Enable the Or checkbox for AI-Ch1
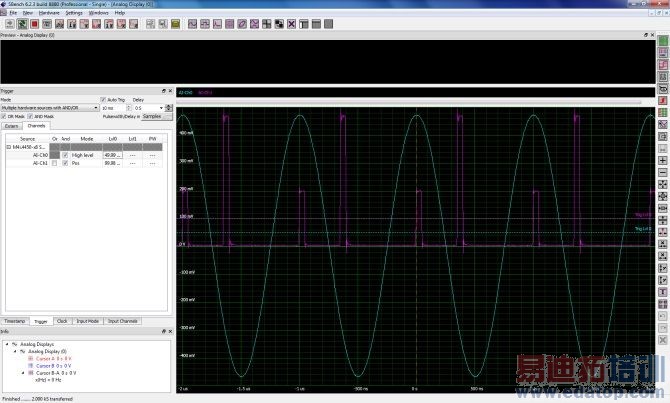The height and width of the screenshot is (403, 670). (55, 163)
